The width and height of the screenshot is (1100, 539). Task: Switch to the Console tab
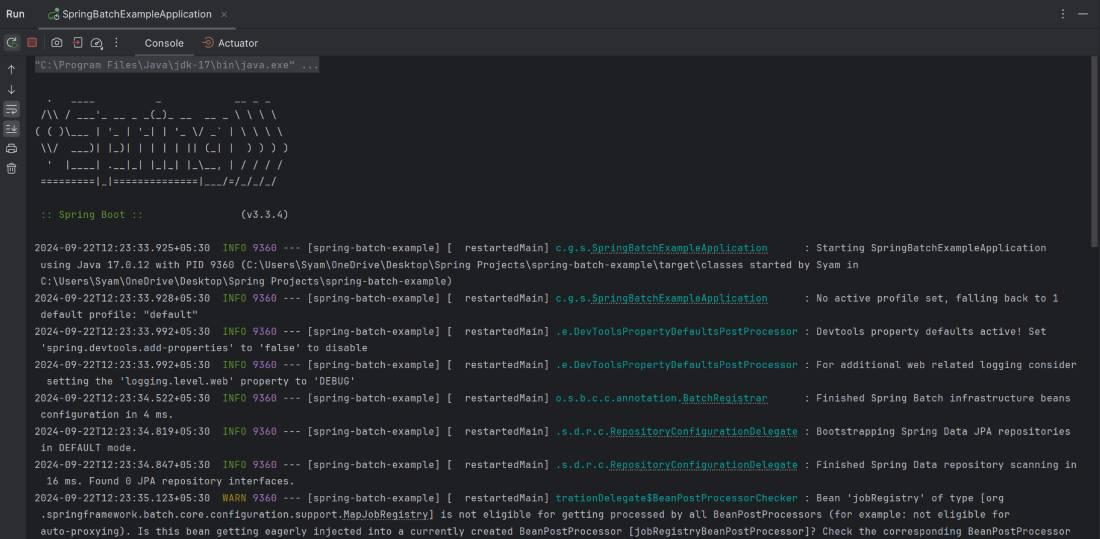(x=164, y=43)
